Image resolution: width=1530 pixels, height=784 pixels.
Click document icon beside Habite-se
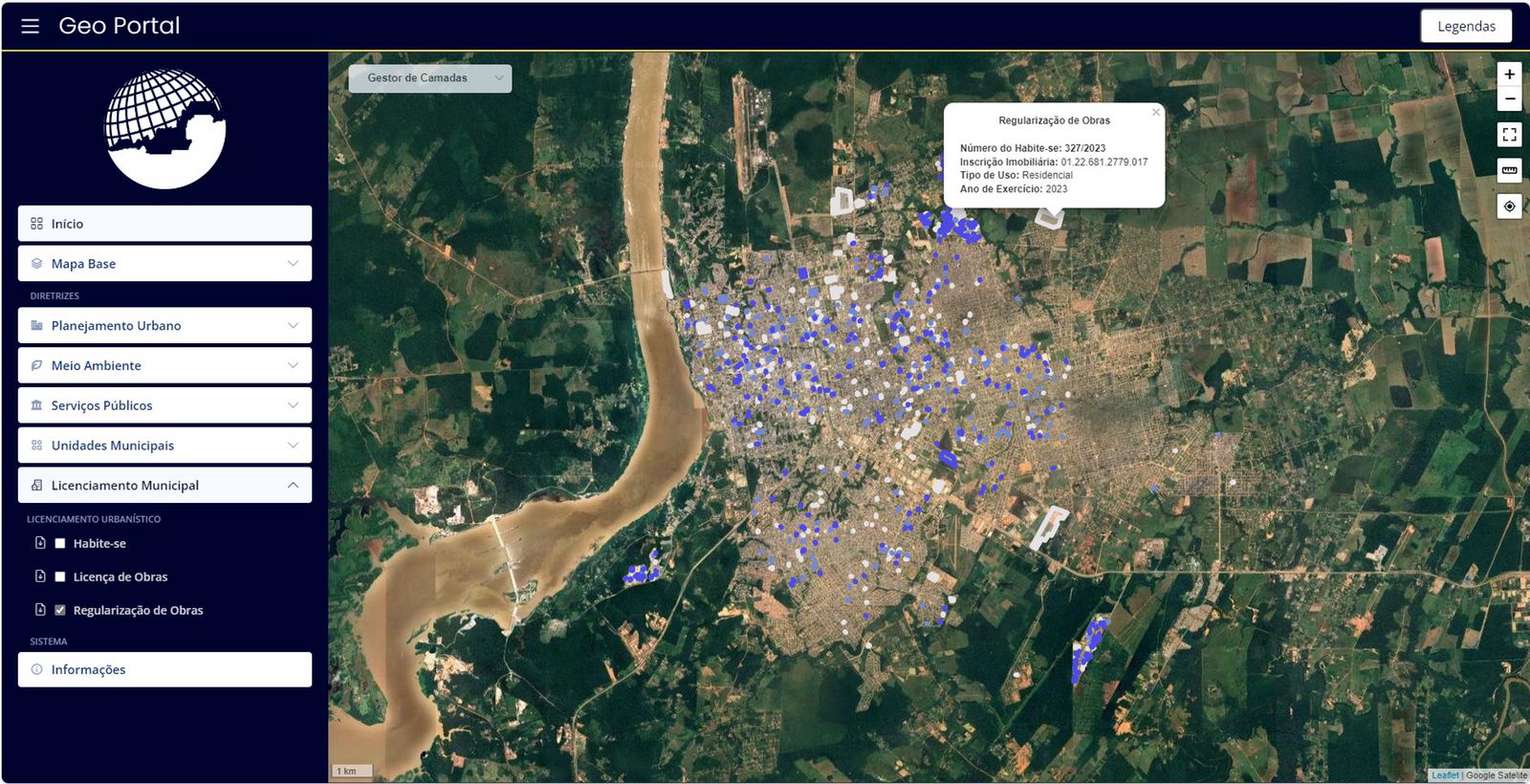40,543
